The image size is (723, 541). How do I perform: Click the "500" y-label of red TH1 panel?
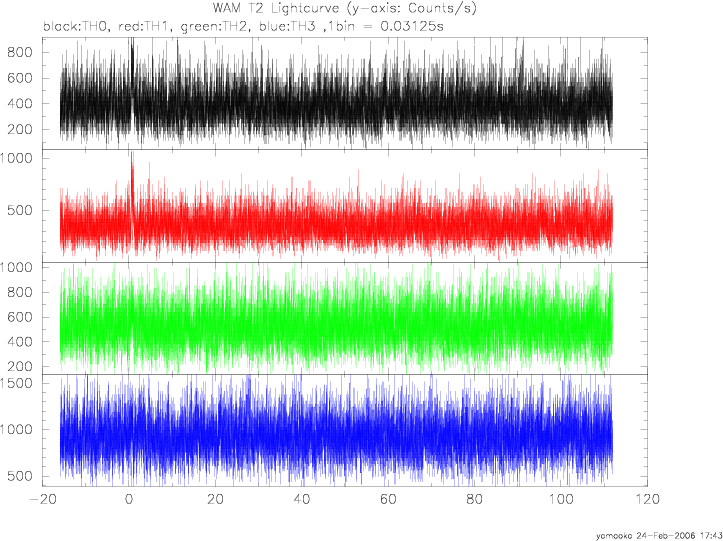click(20, 211)
